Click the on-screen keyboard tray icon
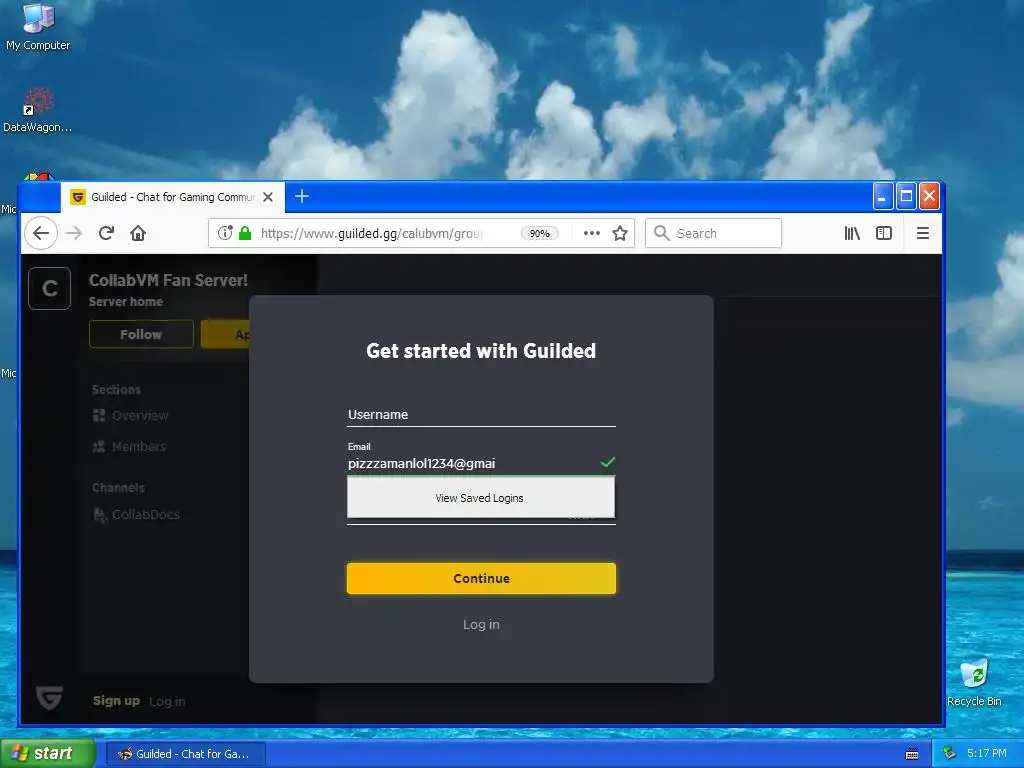The height and width of the screenshot is (768, 1024). (912, 754)
